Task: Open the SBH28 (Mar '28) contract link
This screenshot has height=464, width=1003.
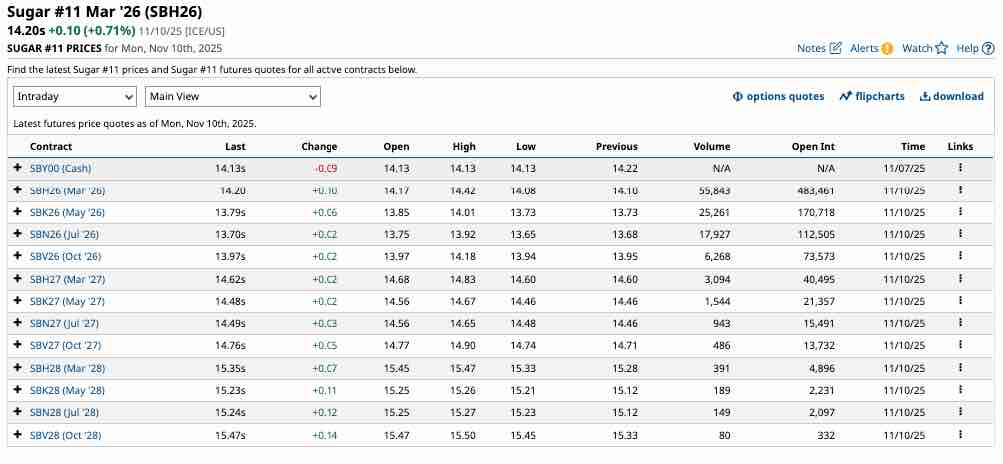Action: pyautogui.click(x=67, y=368)
